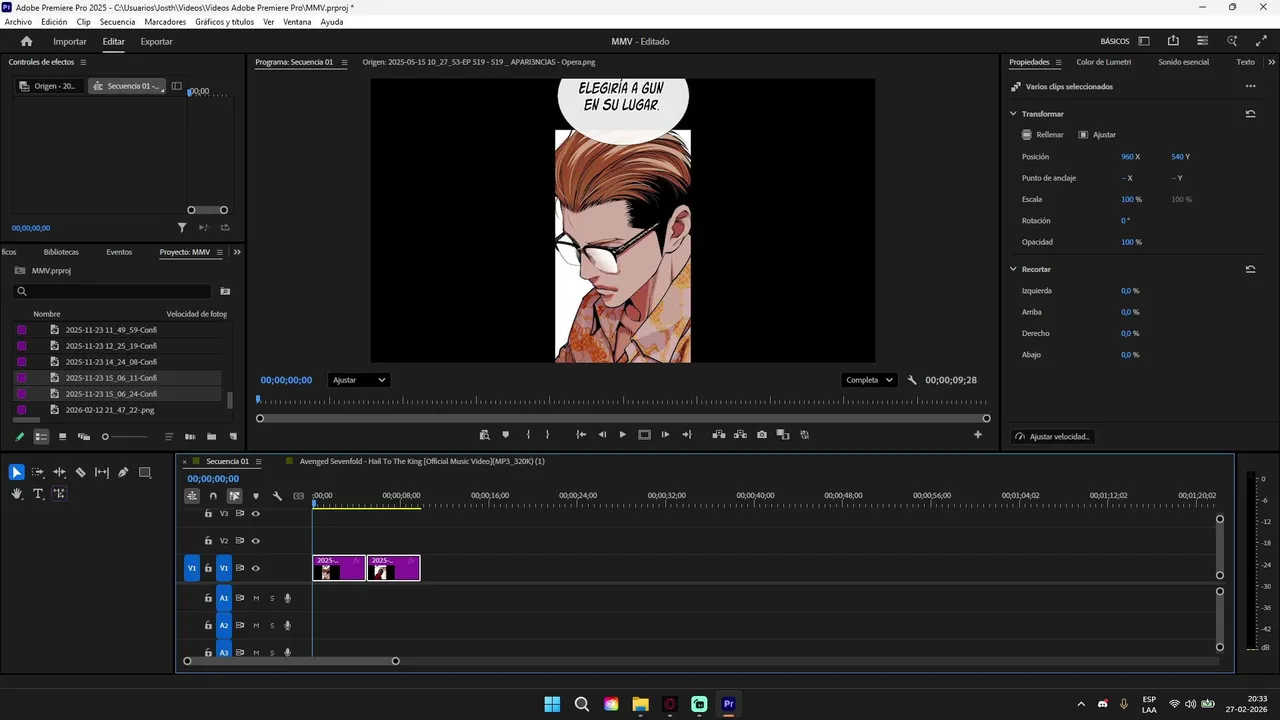
Task: Click Mark In bracket button
Action: 528,435
